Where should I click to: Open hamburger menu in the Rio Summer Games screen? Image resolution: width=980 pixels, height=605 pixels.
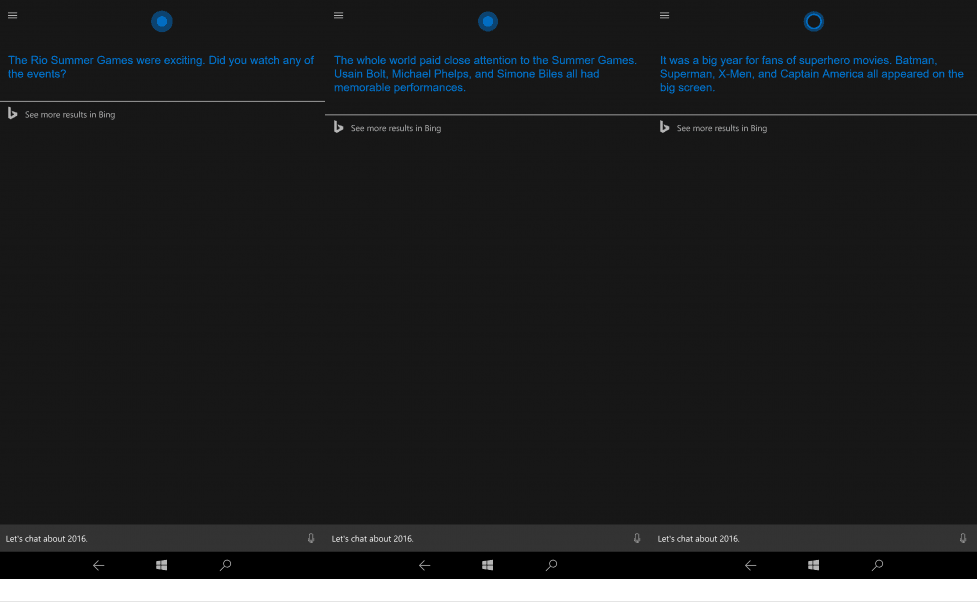pos(12,16)
